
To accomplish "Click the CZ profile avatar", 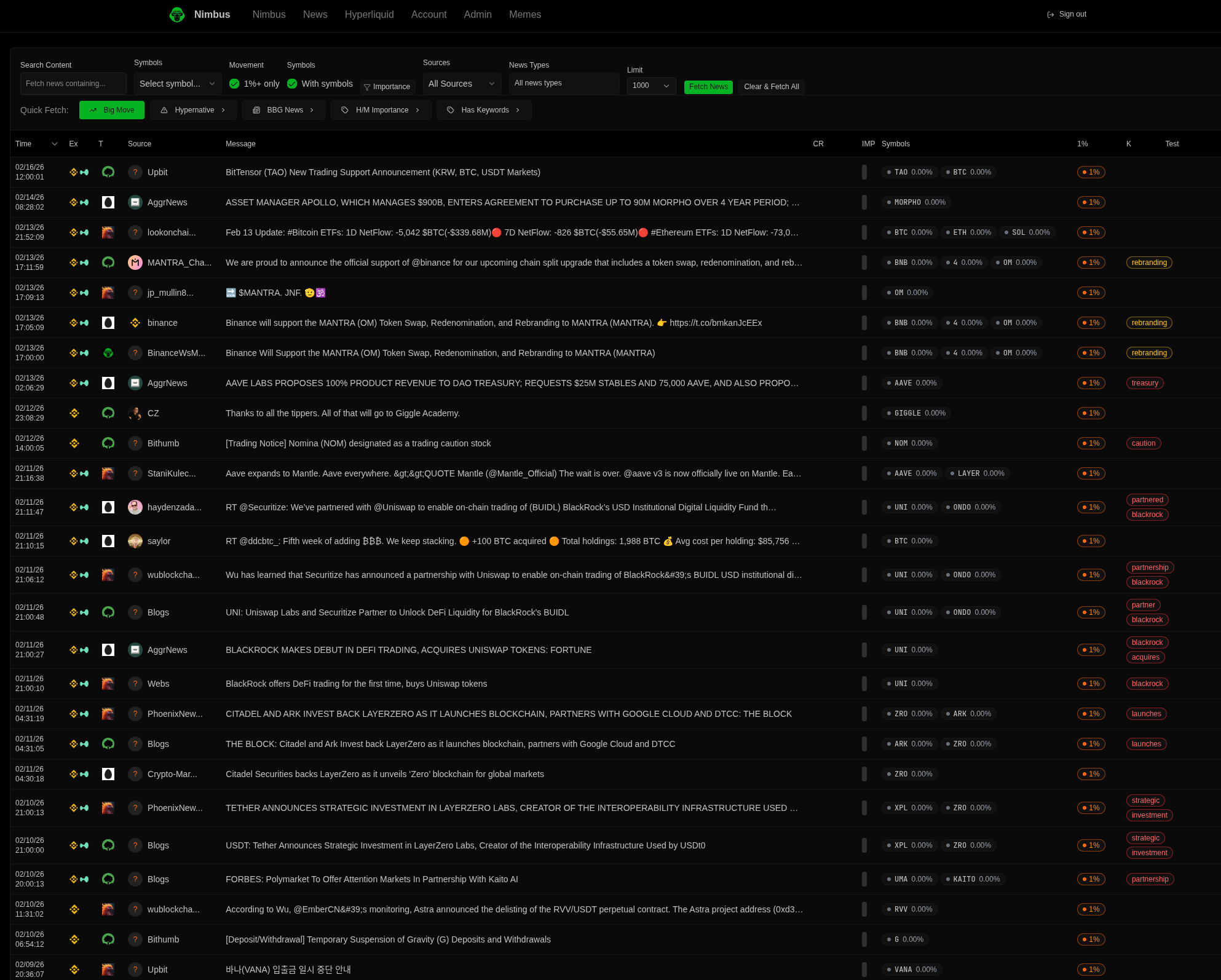I will point(135,413).
